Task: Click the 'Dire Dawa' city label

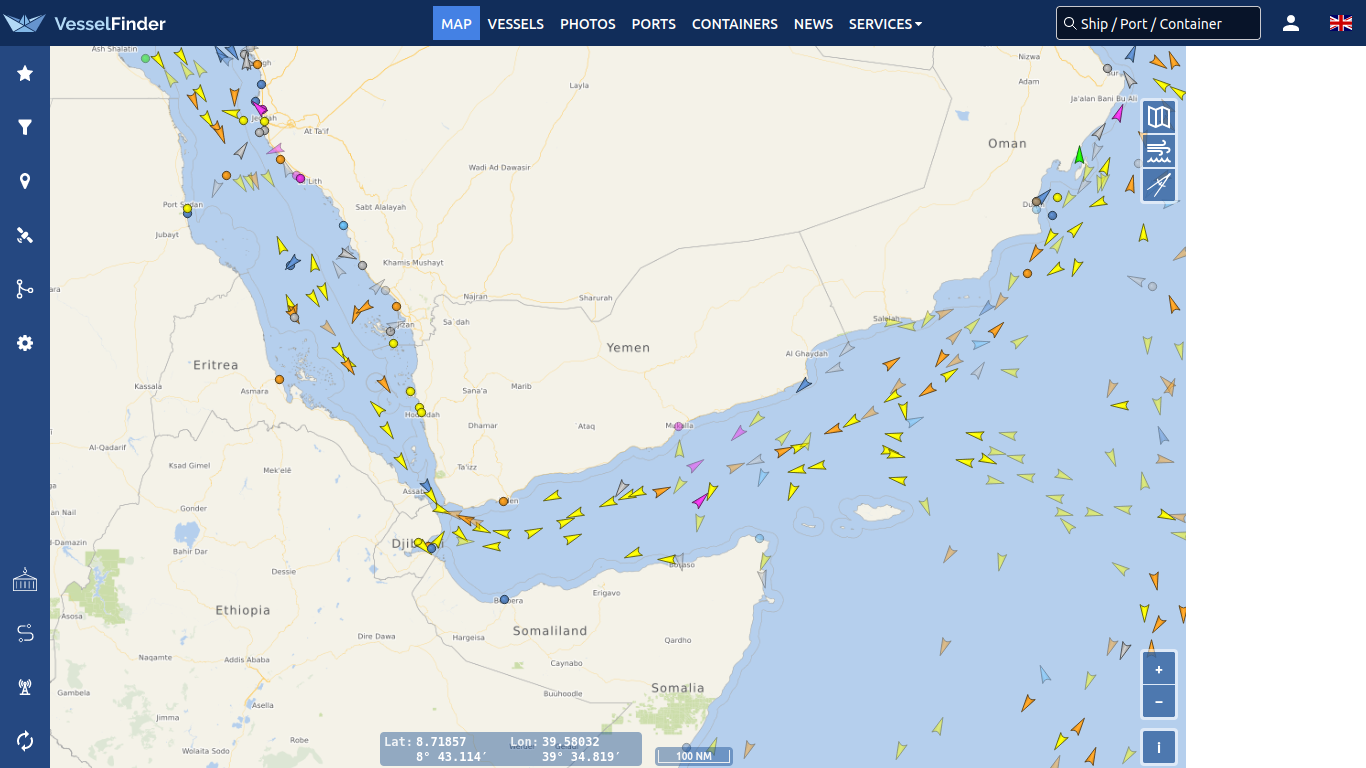Action: click(377, 636)
